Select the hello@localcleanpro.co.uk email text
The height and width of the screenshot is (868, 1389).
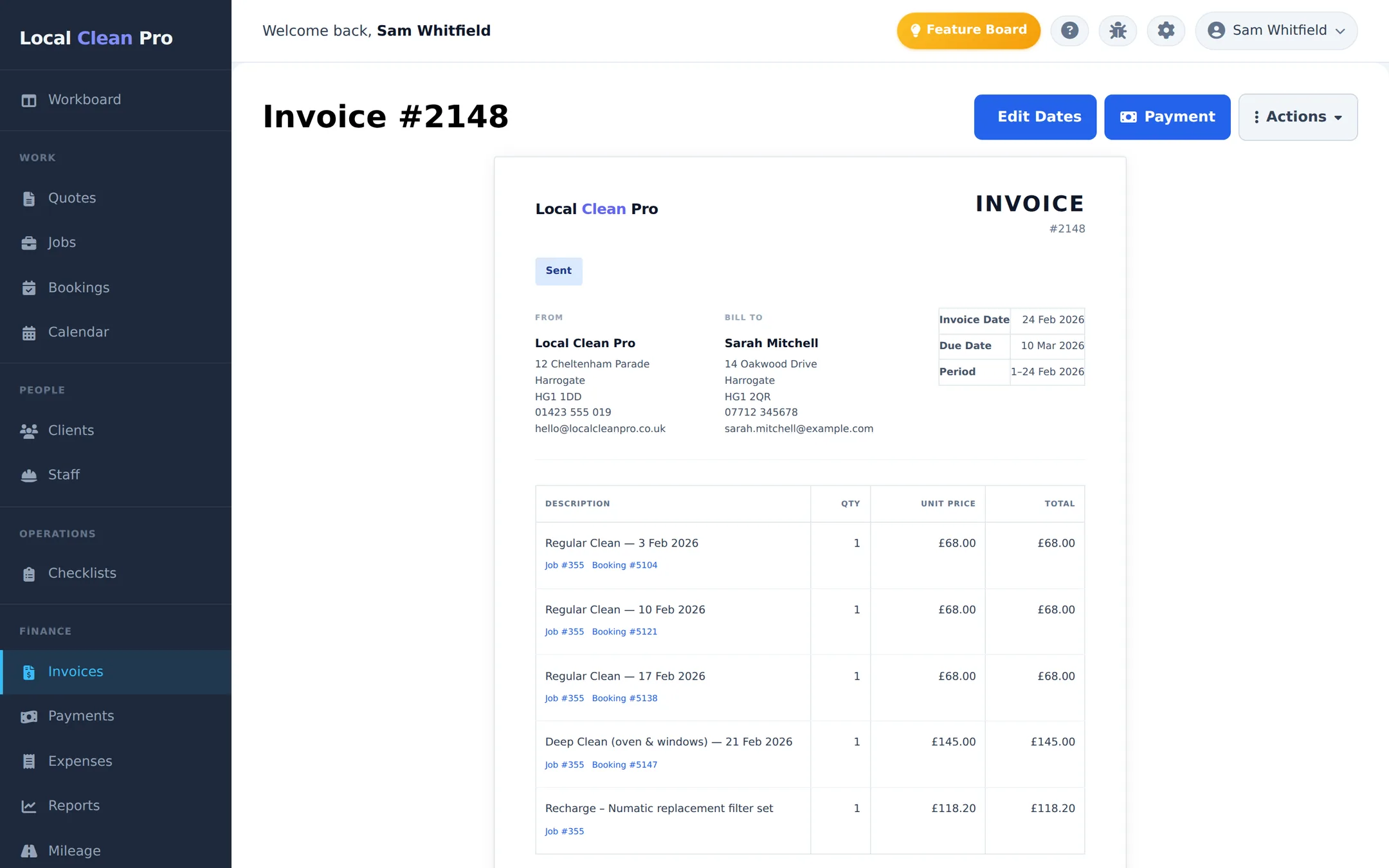click(x=600, y=429)
